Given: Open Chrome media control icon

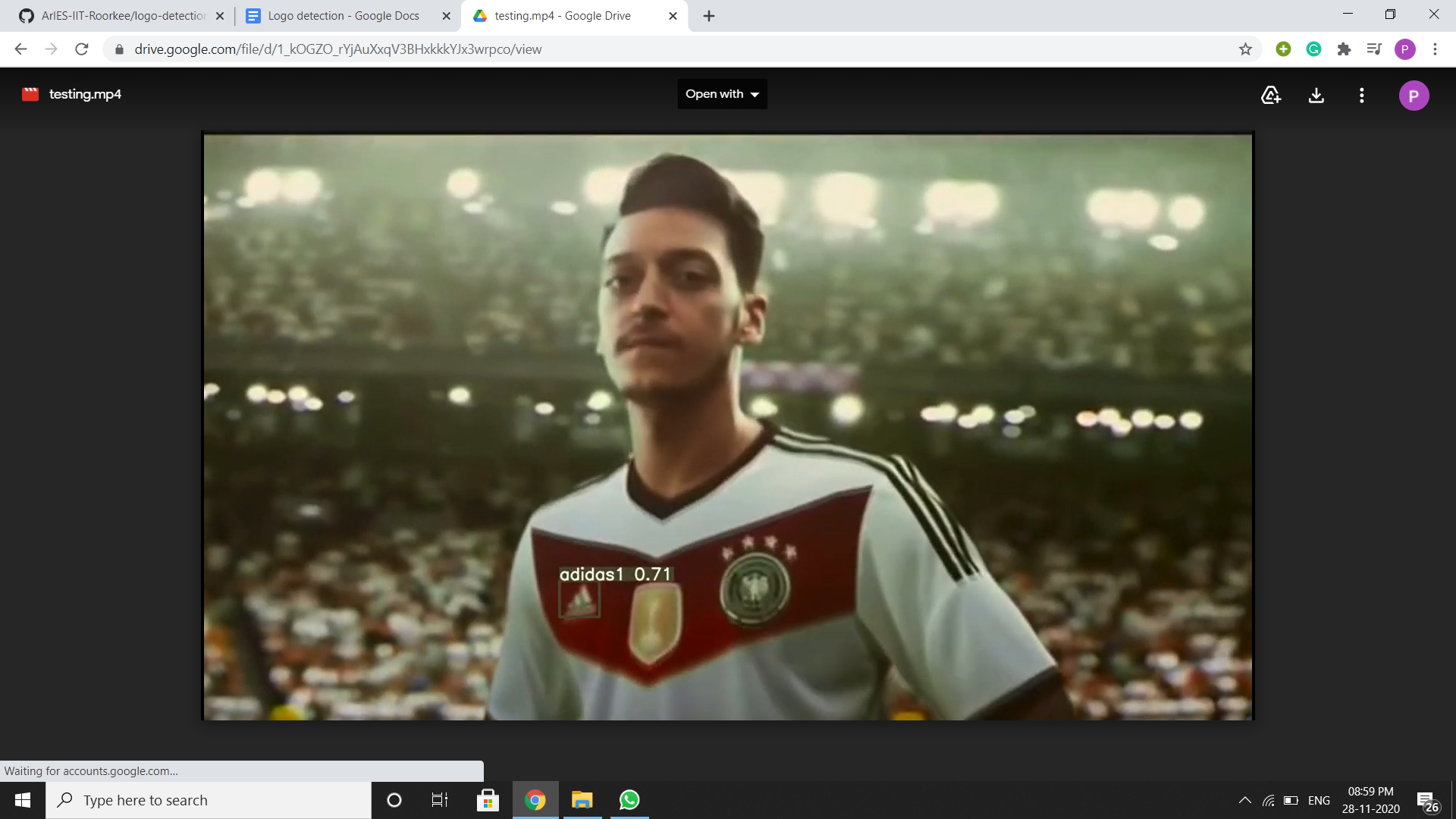Looking at the screenshot, I should (1374, 49).
